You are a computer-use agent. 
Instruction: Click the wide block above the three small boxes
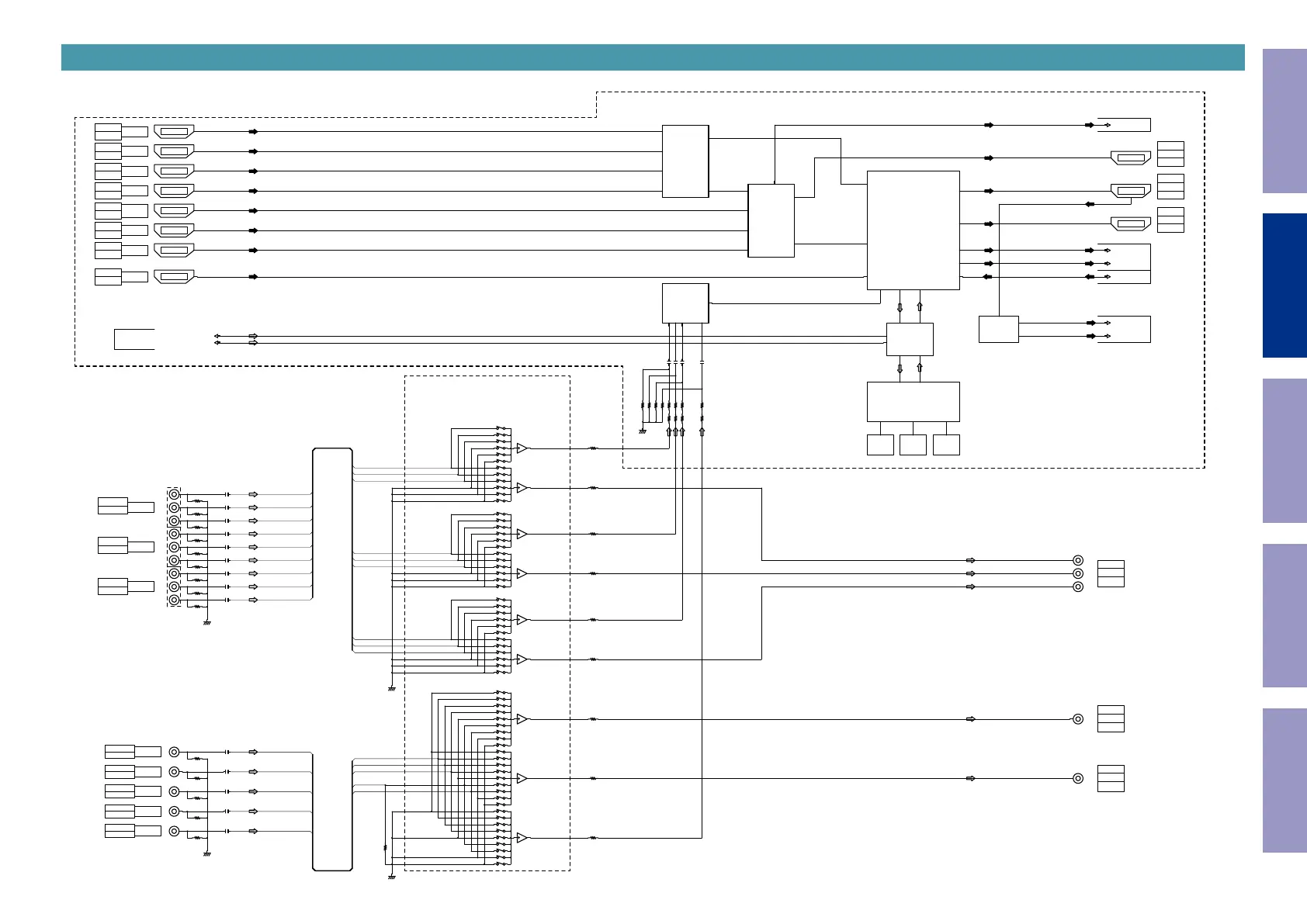pos(913,402)
